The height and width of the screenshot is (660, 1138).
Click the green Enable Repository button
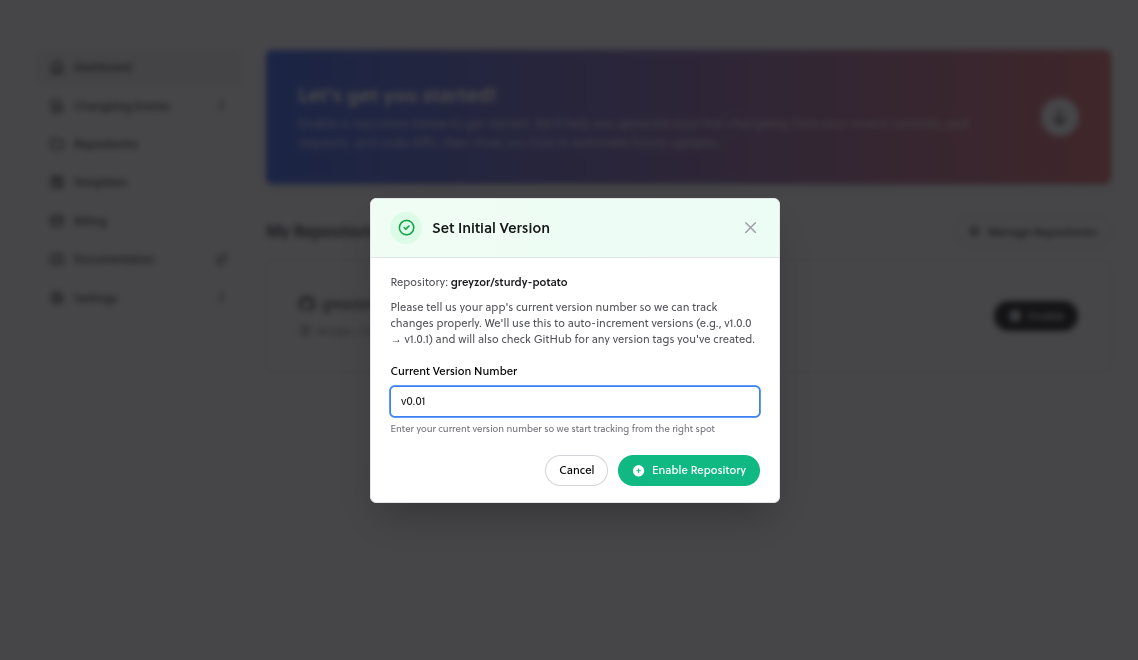[x=689, y=470]
